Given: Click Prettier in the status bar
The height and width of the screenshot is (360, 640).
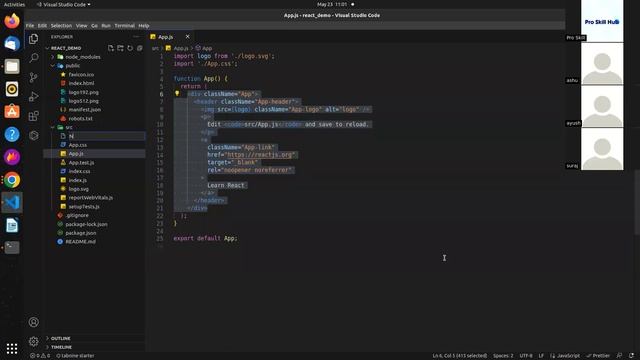Looking at the screenshot, I should [598, 356].
